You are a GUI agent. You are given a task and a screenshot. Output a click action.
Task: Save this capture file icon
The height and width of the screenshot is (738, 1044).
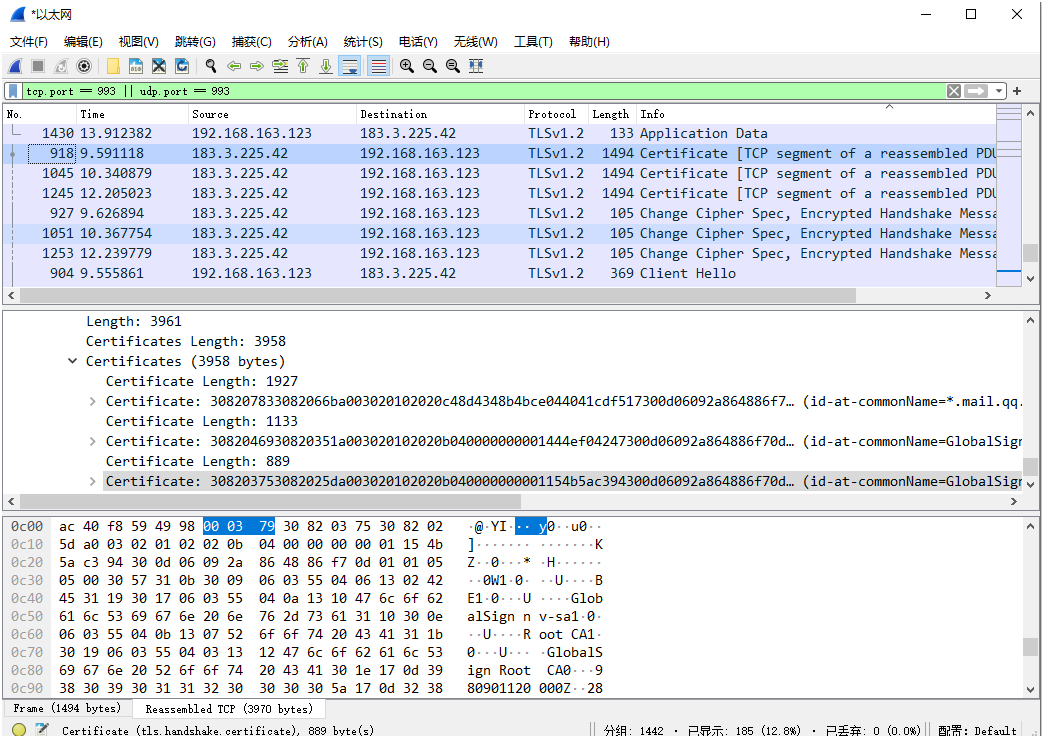click(136, 66)
